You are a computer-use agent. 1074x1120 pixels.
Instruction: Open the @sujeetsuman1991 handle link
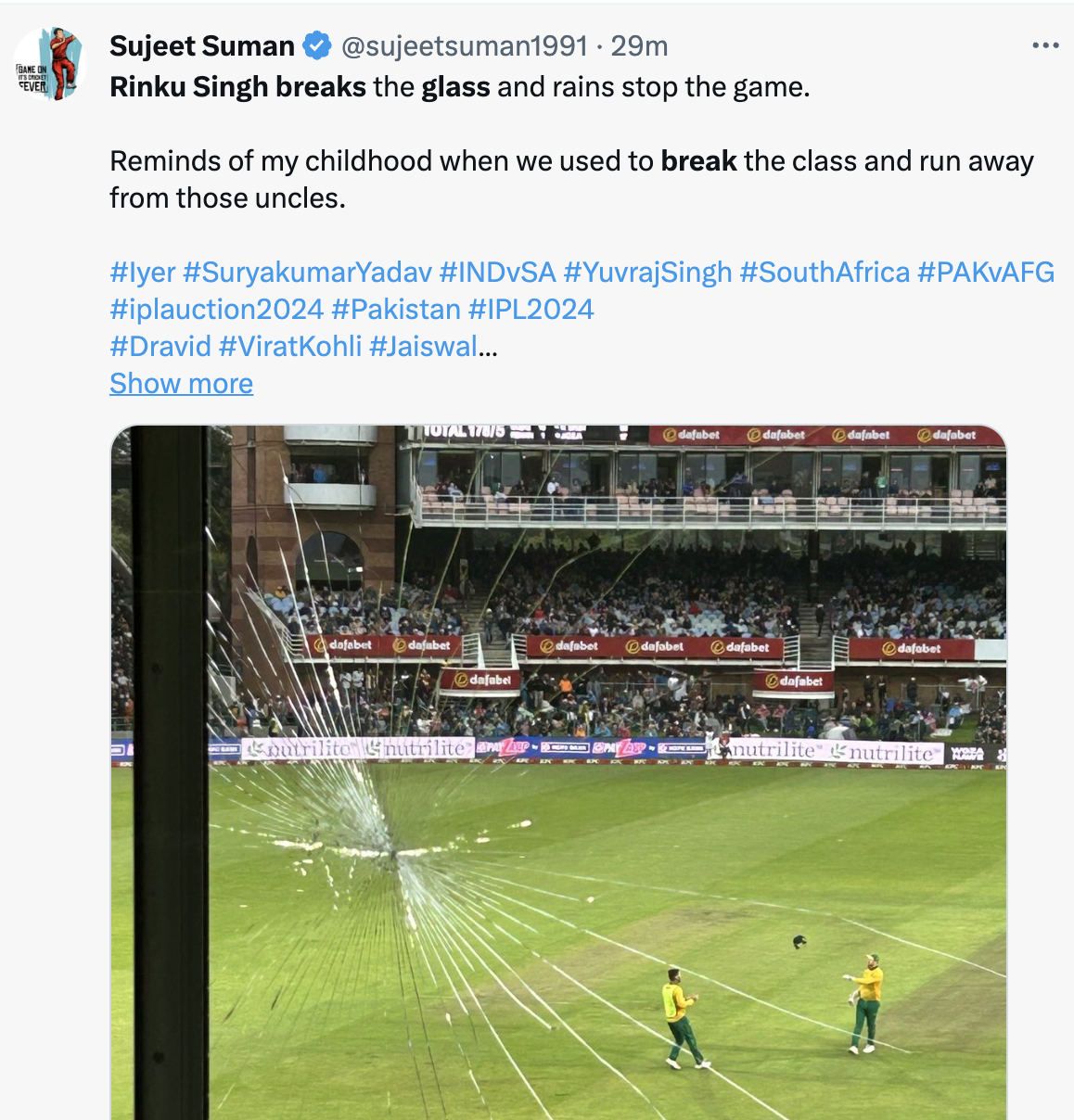pos(464,45)
